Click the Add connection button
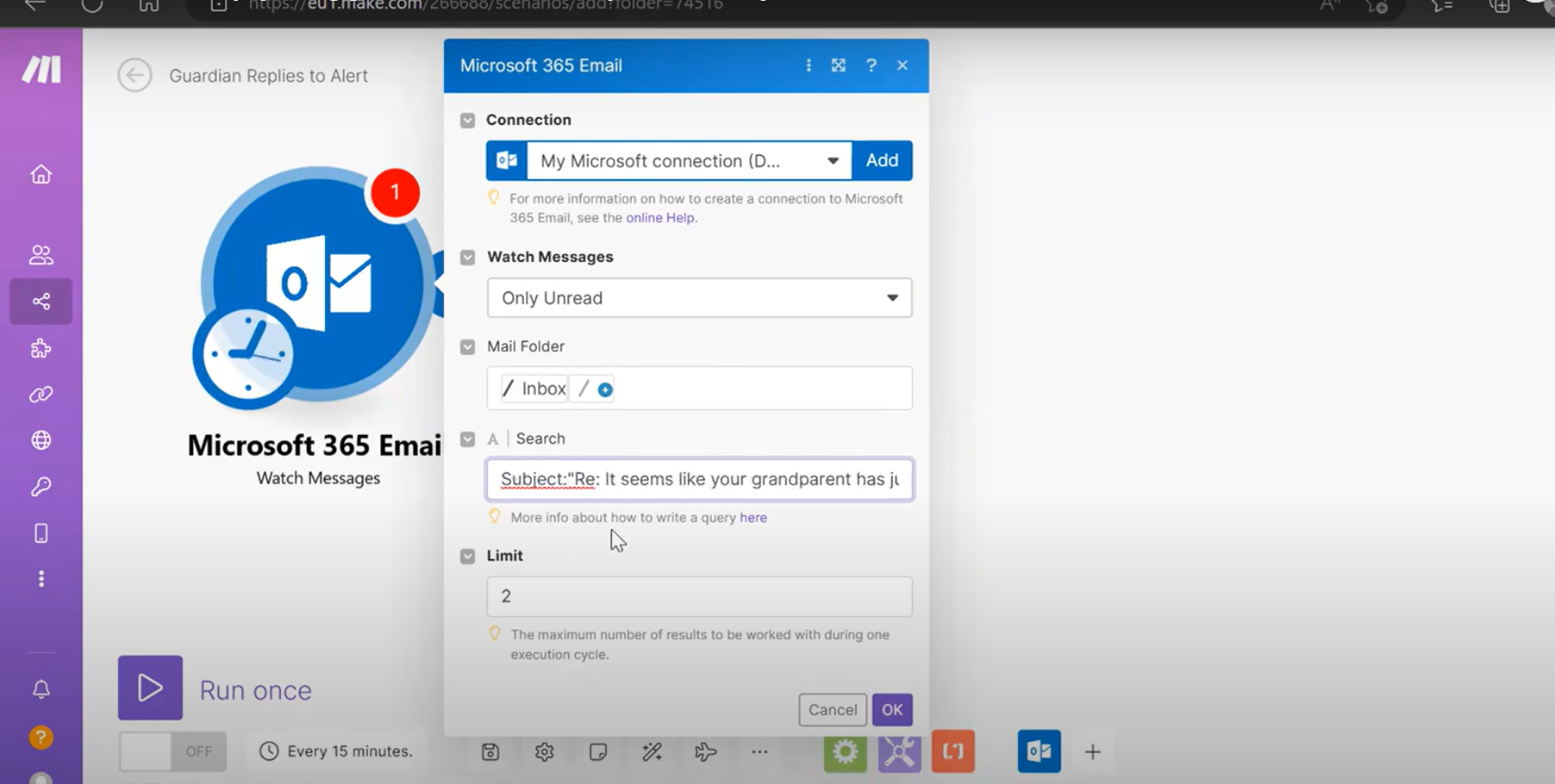The image size is (1555, 784). [882, 161]
